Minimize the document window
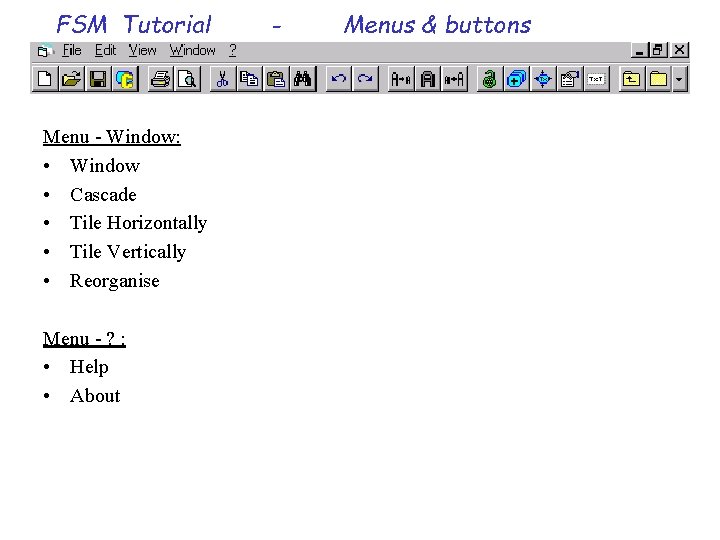The image size is (720, 540). click(639, 50)
